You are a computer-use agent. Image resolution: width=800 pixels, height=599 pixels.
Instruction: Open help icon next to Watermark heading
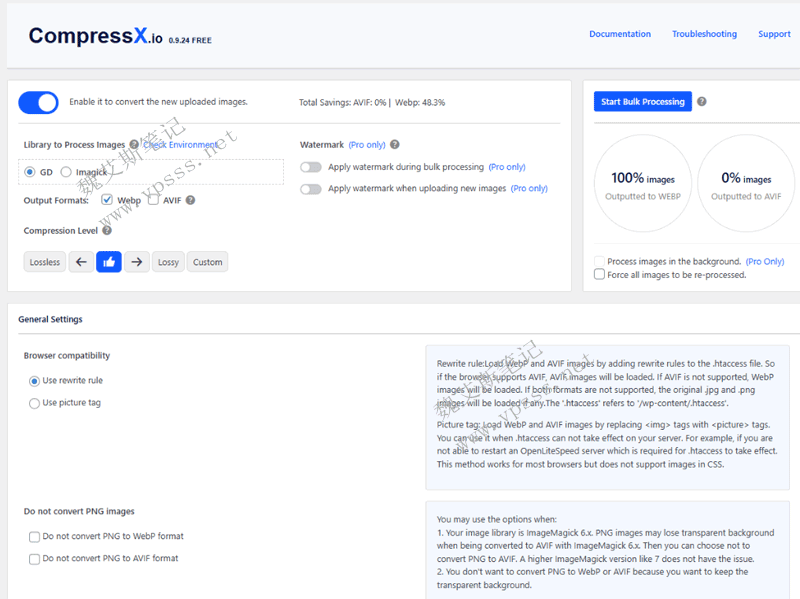[x=394, y=144]
